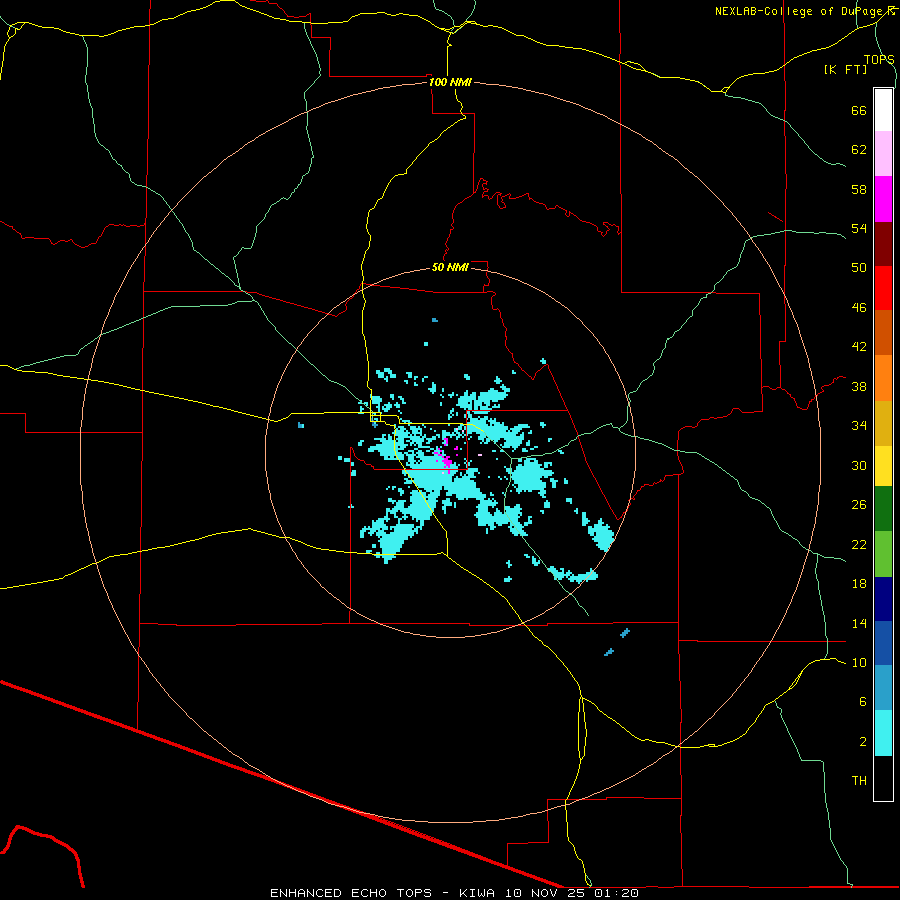Click the yellow 34 kft legend swatch

click(x=883, y=466)
